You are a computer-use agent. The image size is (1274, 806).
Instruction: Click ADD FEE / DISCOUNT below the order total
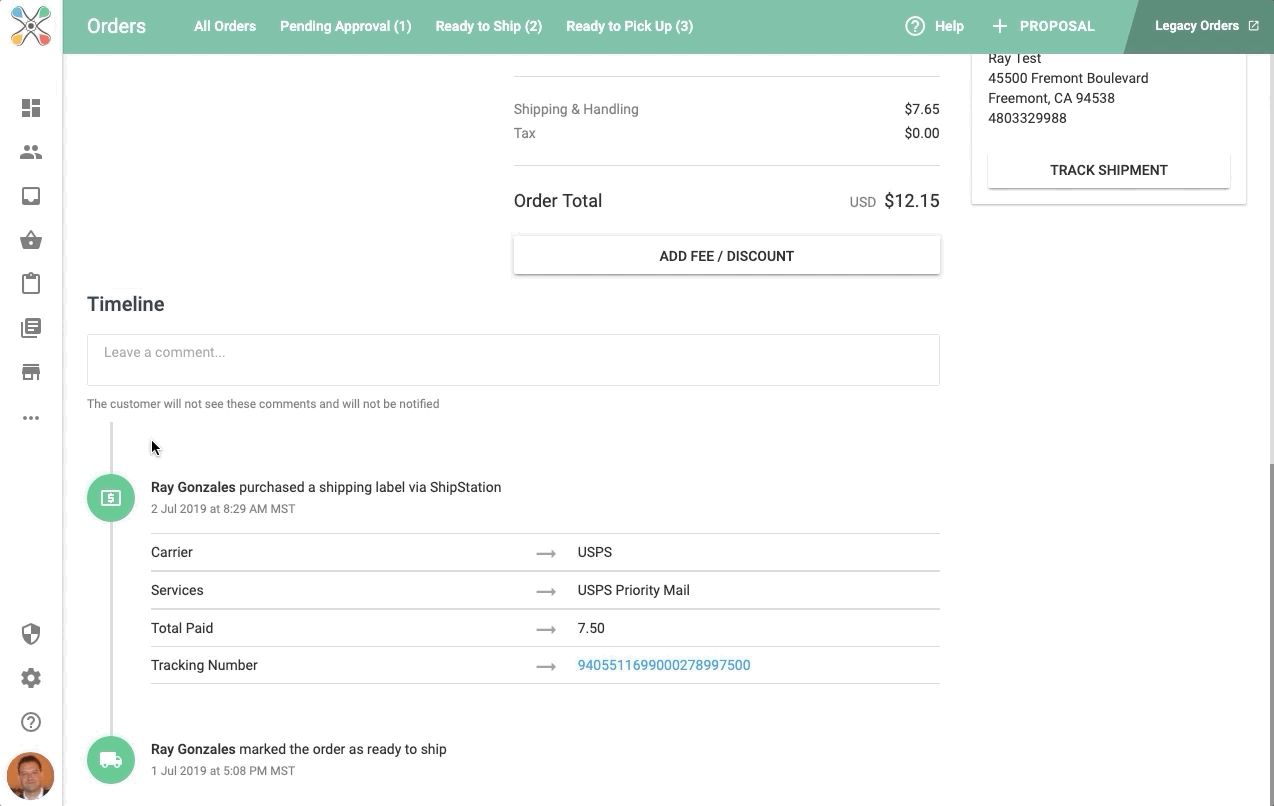tap(726, 255)
